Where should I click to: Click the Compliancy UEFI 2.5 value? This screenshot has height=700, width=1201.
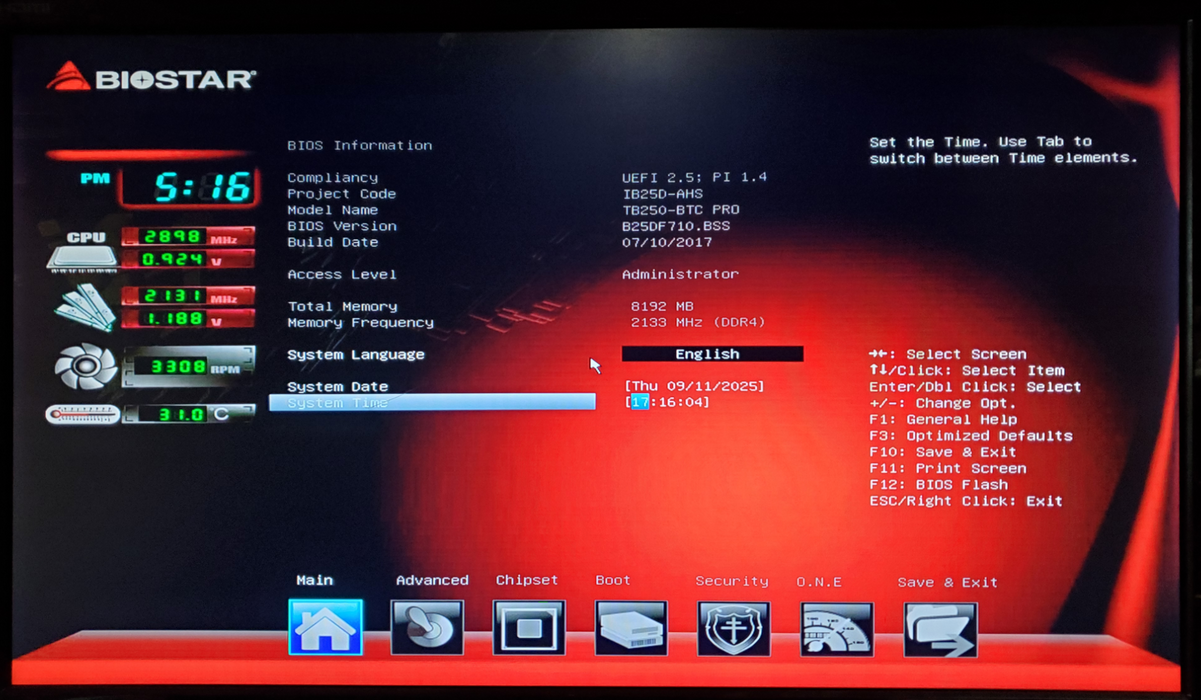(x=694, y=177)
